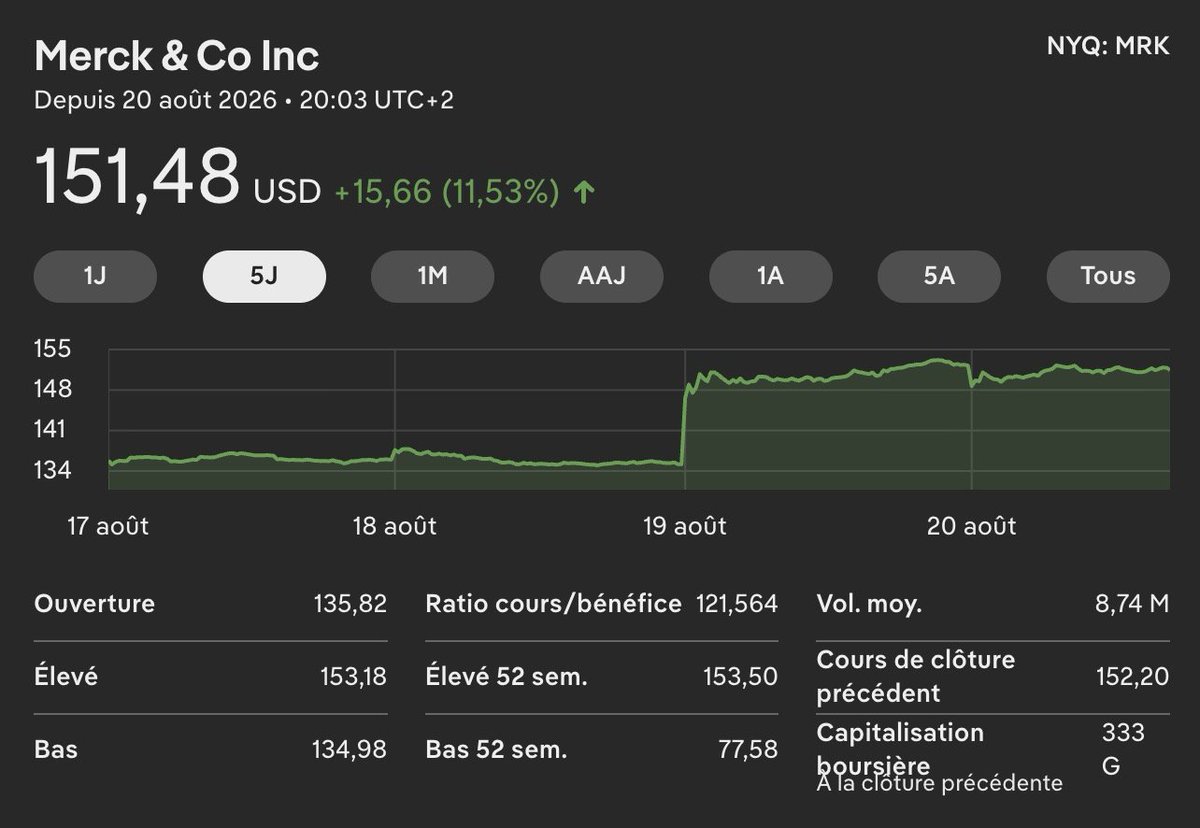This screenshot has height=828, width=1200.
Task: Click the Bas value 134,98
Action: pyautogui.click(x=349, y=748)
